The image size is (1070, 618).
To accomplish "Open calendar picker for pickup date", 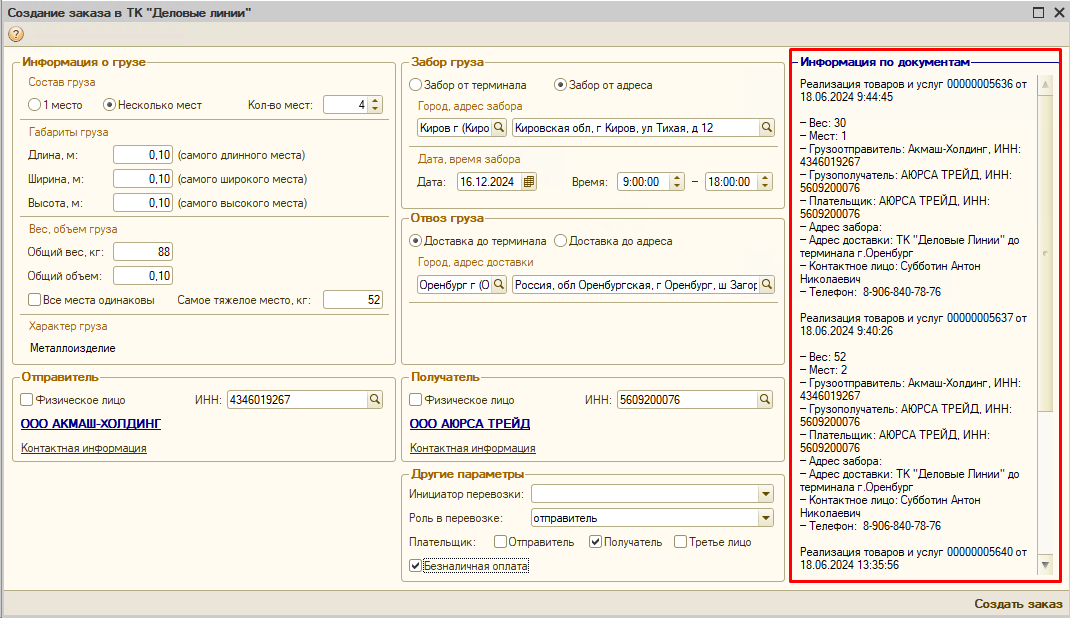I will pos(529,181).
